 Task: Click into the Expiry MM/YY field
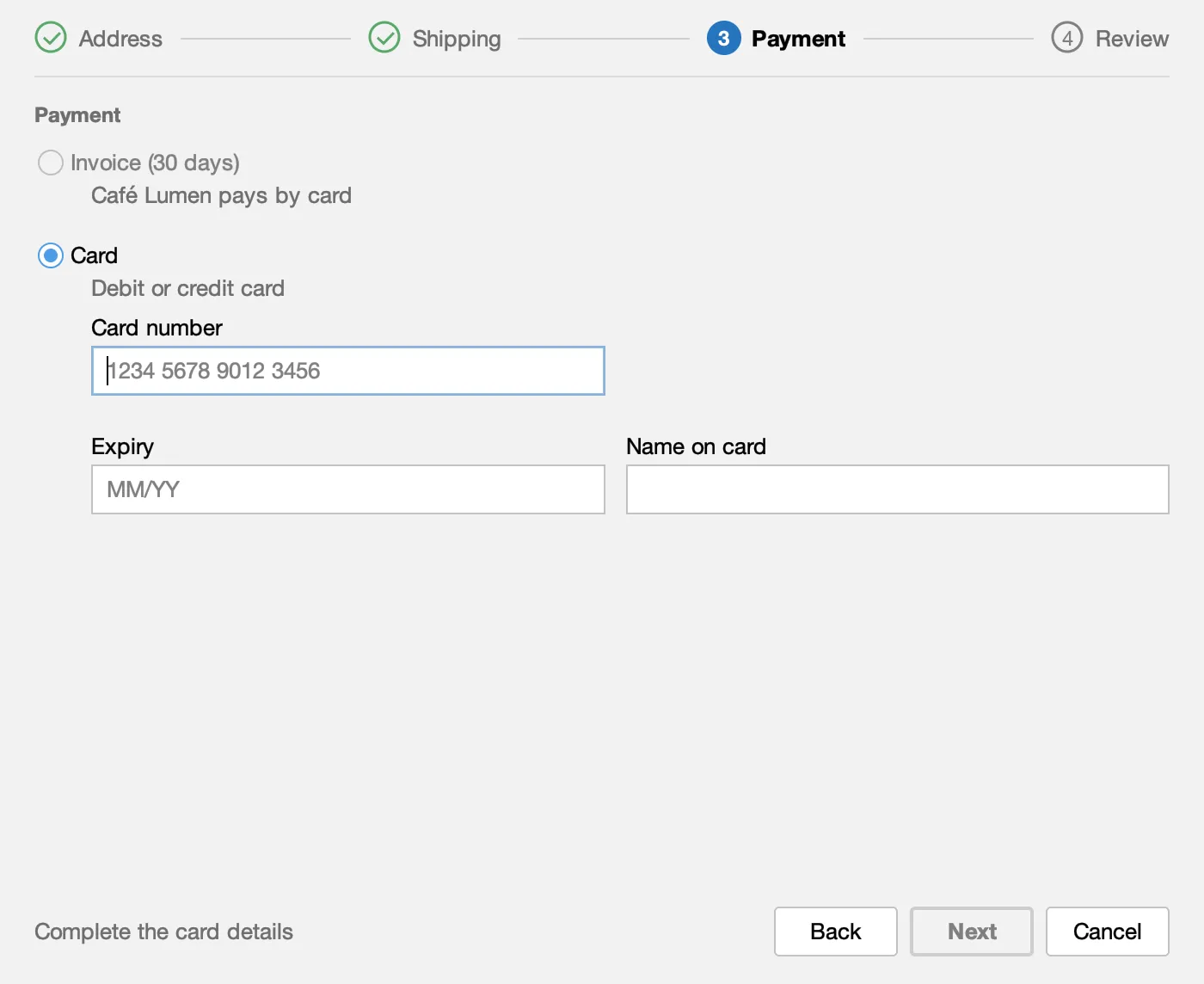point(348,489)
